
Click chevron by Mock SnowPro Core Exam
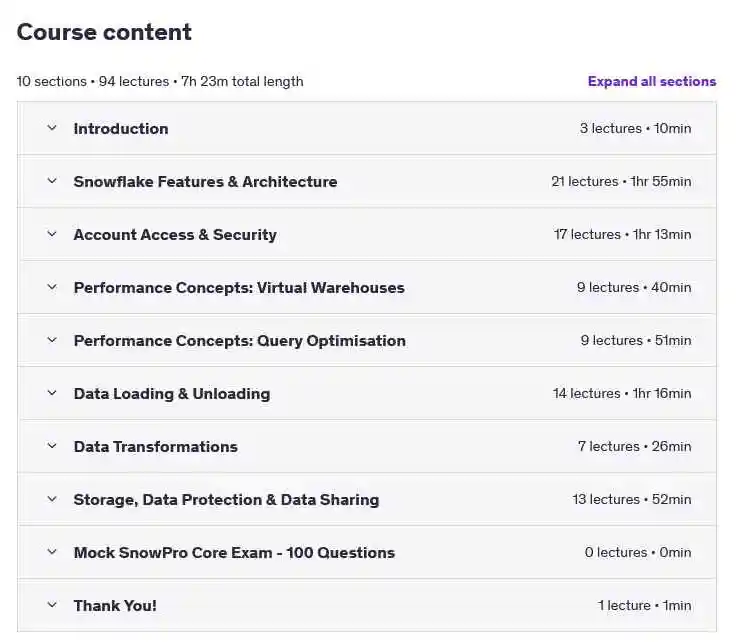(x=52, y=552)
